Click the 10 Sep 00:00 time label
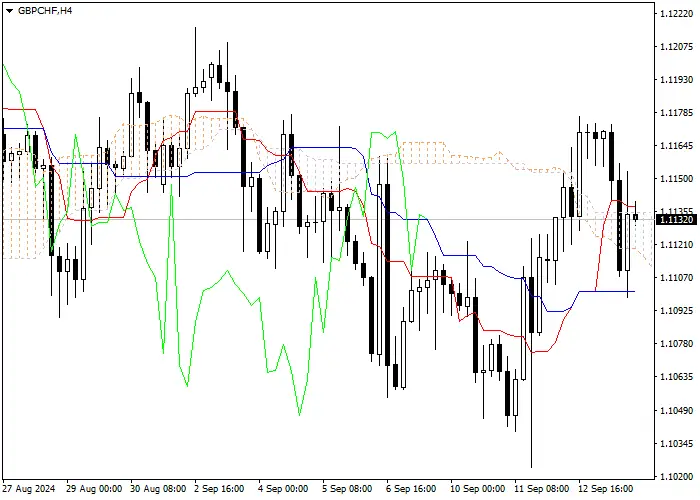The height and width of the screenshot is (500, 700). coord(478,489)
